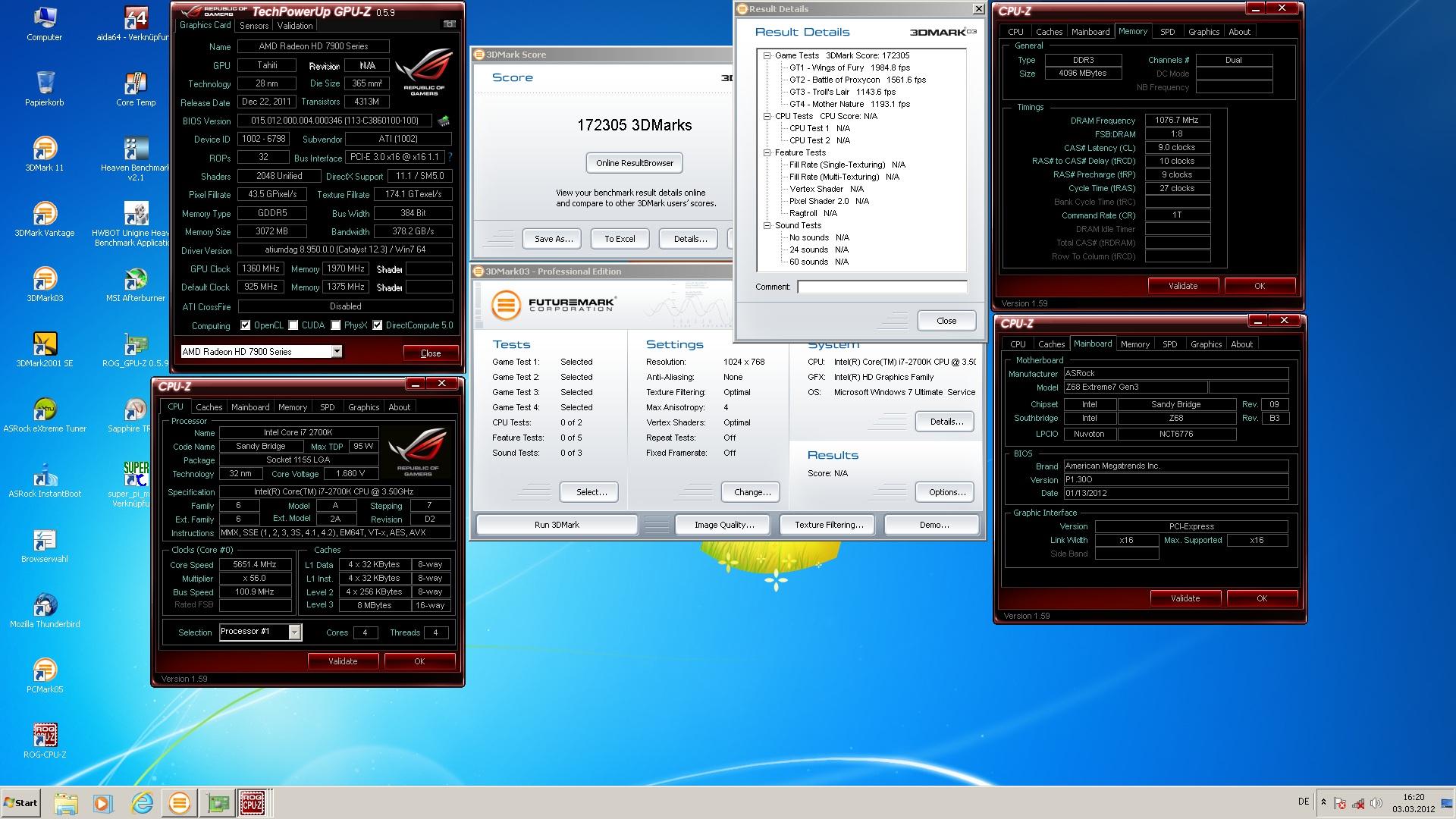Open the ASRock InstantBoot desktop icon
1456x819 pixels.
pos(45,481)
